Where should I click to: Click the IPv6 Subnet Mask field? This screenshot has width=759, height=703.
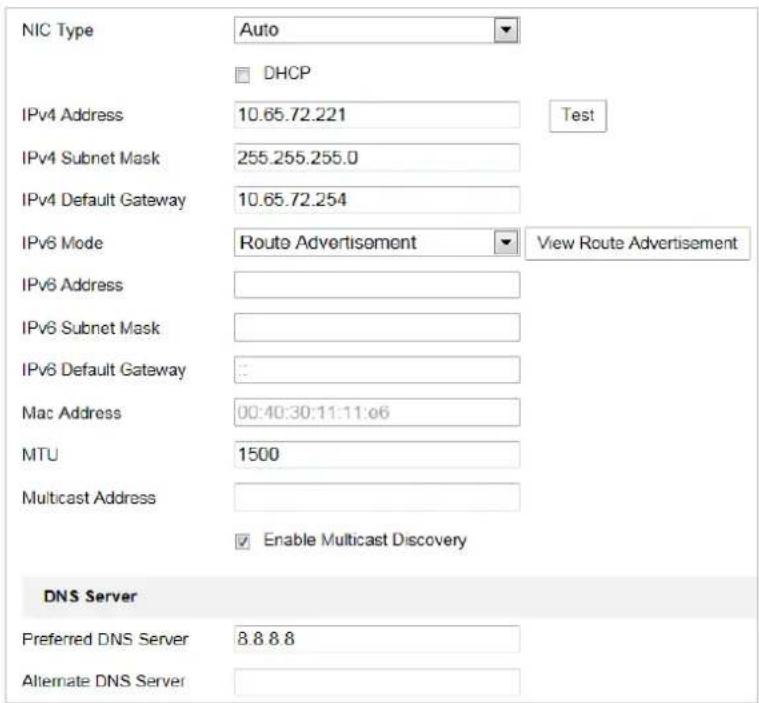377,327
